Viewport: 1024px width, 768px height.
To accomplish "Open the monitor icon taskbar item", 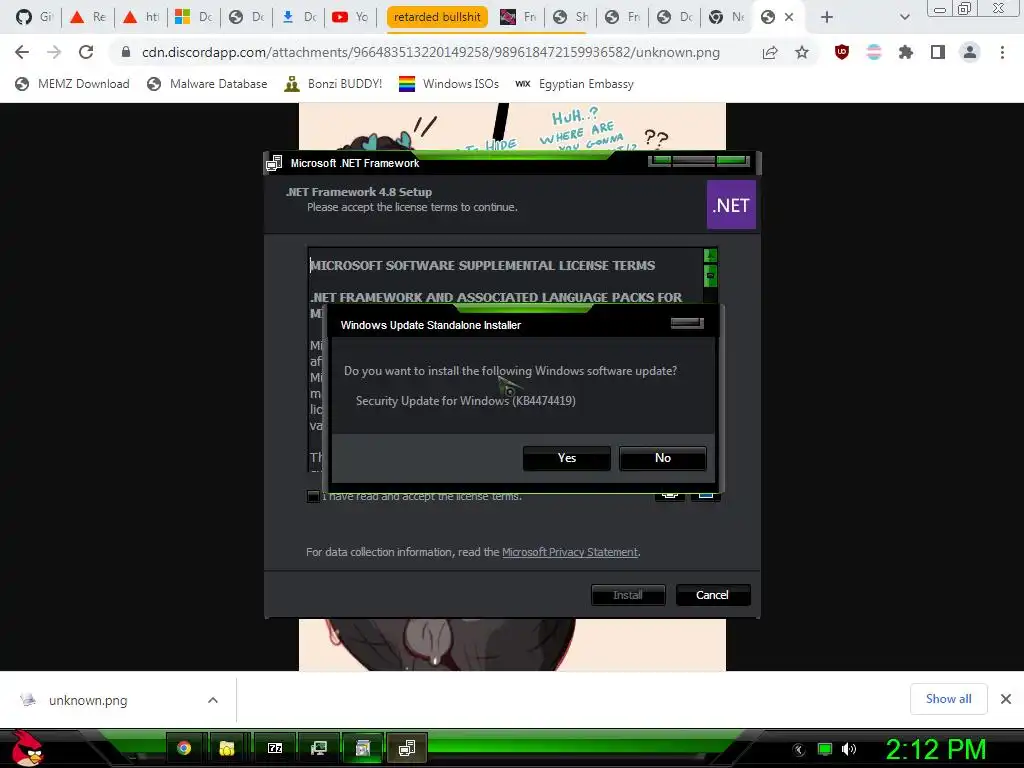I will [x=319, y=748].
